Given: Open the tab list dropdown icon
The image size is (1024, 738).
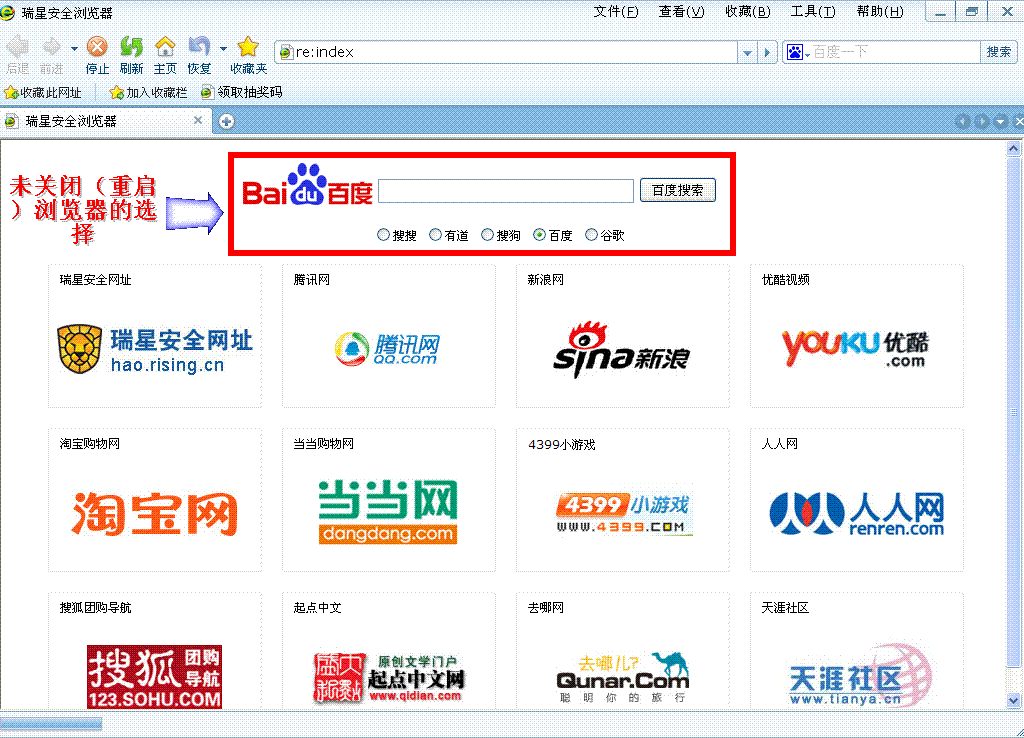Looking at the screenshot, I should (1000, 121).
